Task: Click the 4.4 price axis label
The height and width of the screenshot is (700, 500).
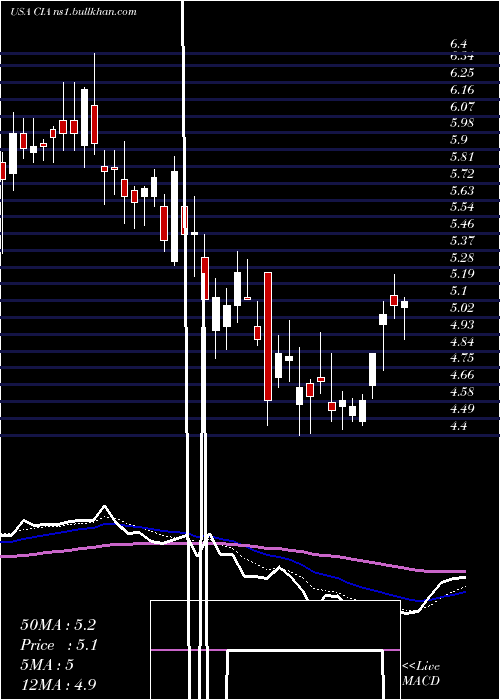Action: (458, 425)
